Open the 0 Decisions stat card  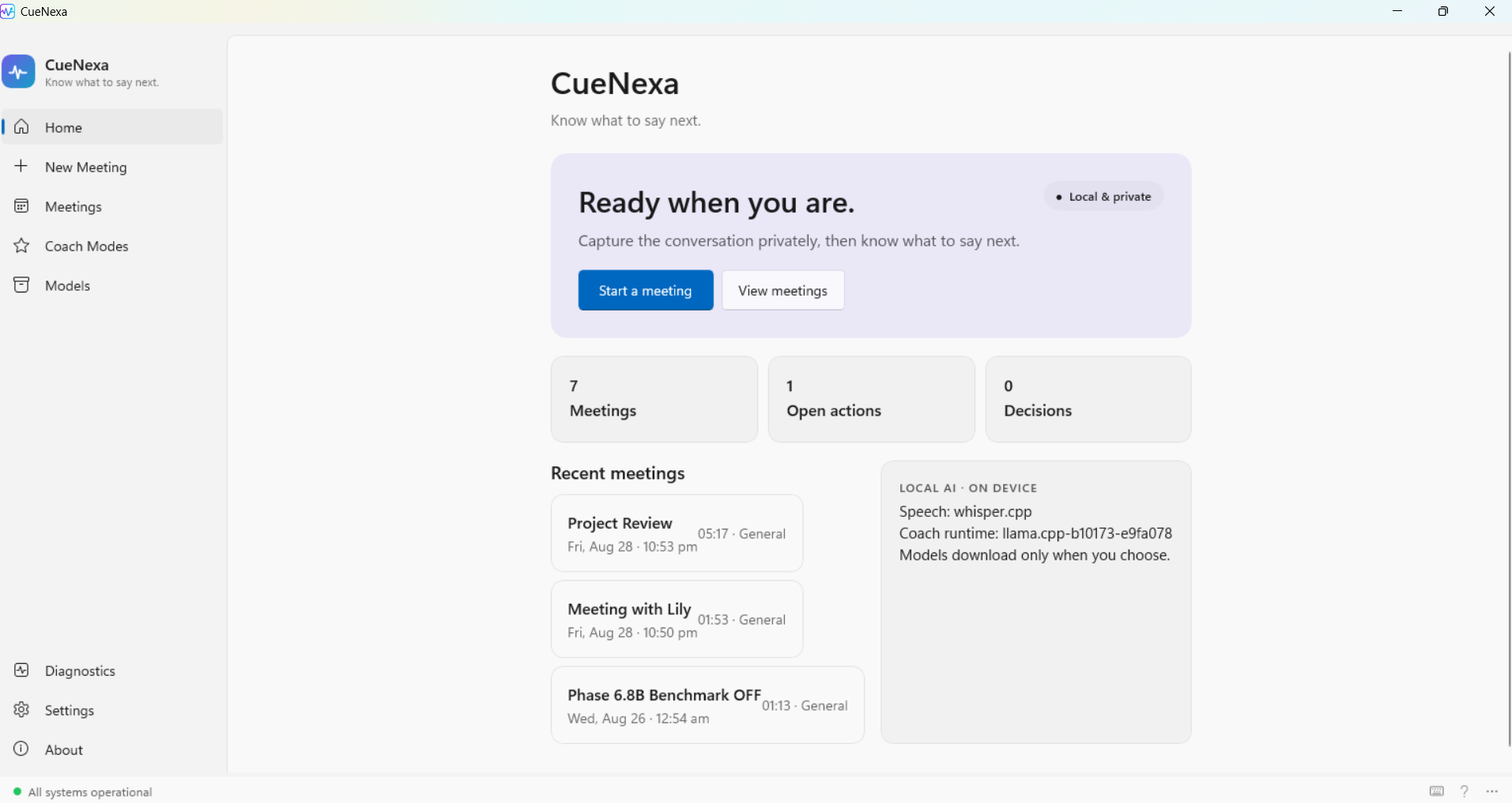click(x=1088, y=399)
